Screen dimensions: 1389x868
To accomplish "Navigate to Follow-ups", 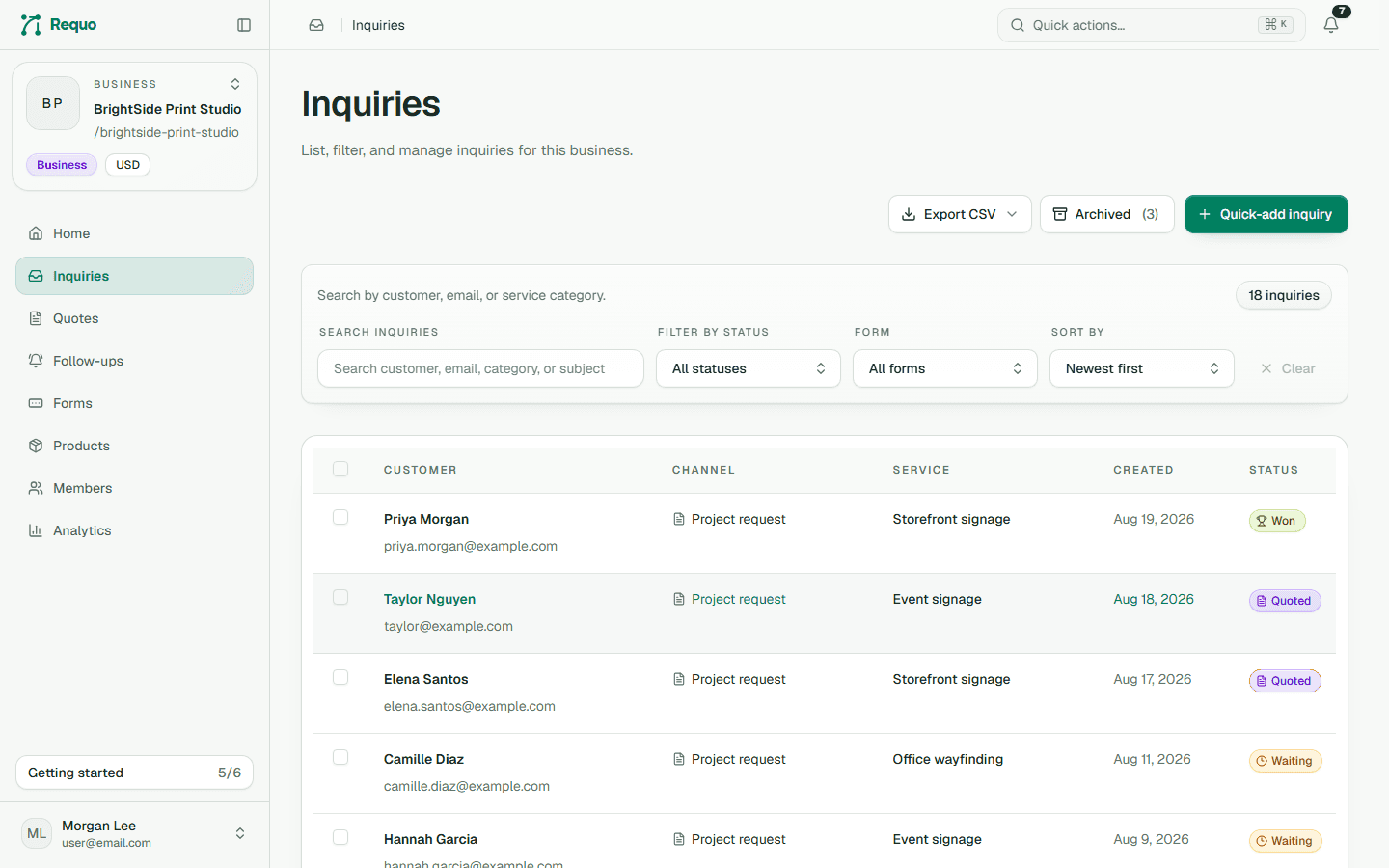I will point(134,361).
